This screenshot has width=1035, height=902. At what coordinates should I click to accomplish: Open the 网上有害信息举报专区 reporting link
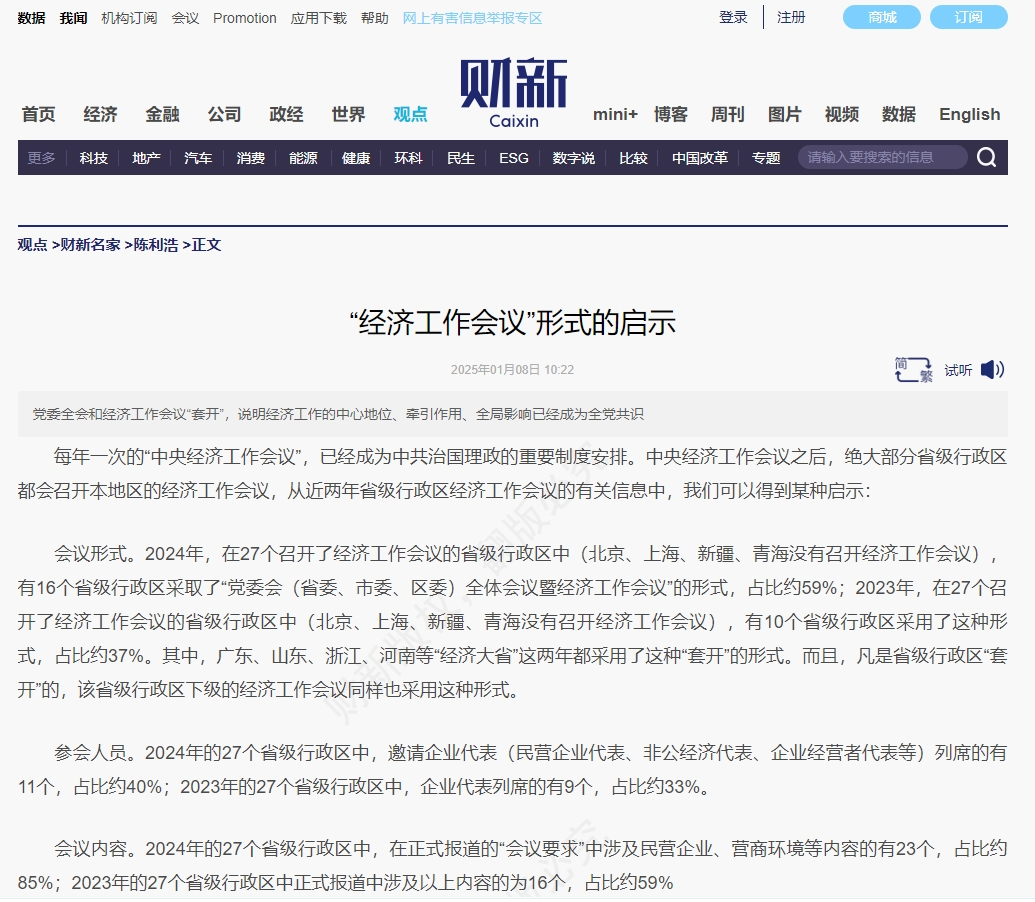[x=470, y=17]
